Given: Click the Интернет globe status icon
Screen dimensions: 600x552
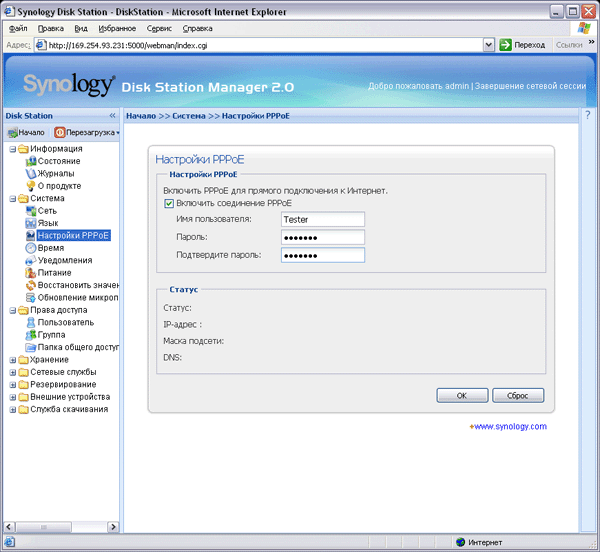Looking at the screenshot, I should click(461, 542).
